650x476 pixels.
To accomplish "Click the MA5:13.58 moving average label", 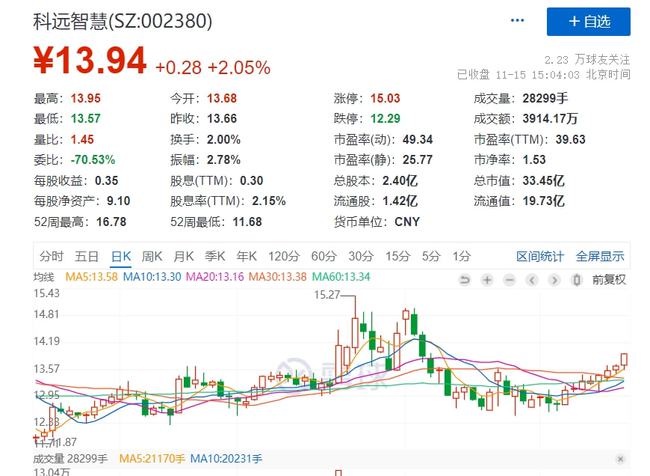I will pos(92,277).
